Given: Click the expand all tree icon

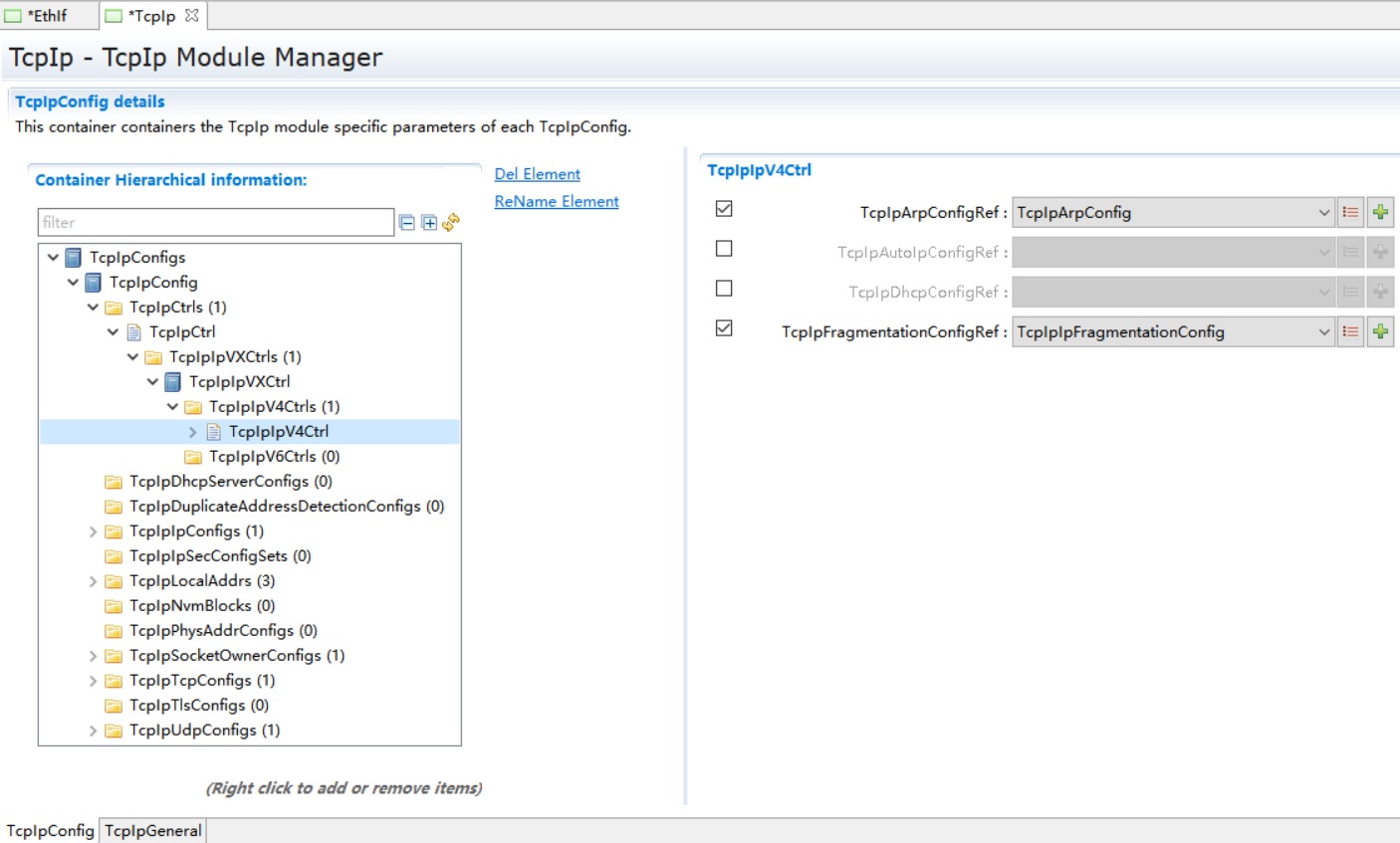Looking at the screenshot, I should point(429,222).
